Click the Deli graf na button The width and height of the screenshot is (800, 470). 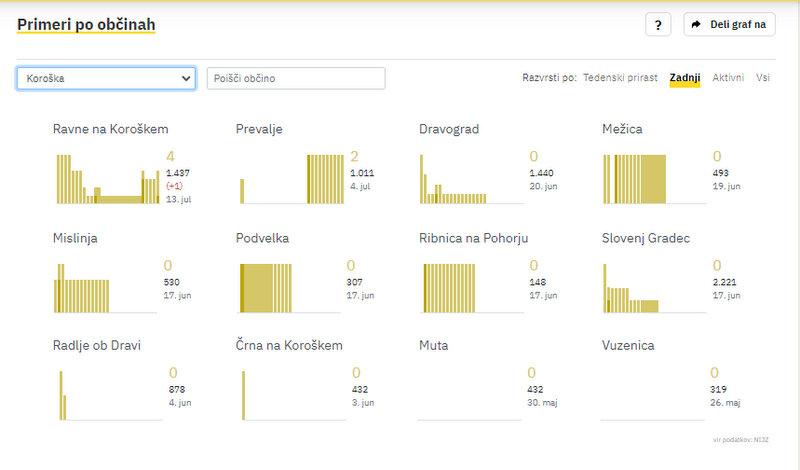pos(729,25)
